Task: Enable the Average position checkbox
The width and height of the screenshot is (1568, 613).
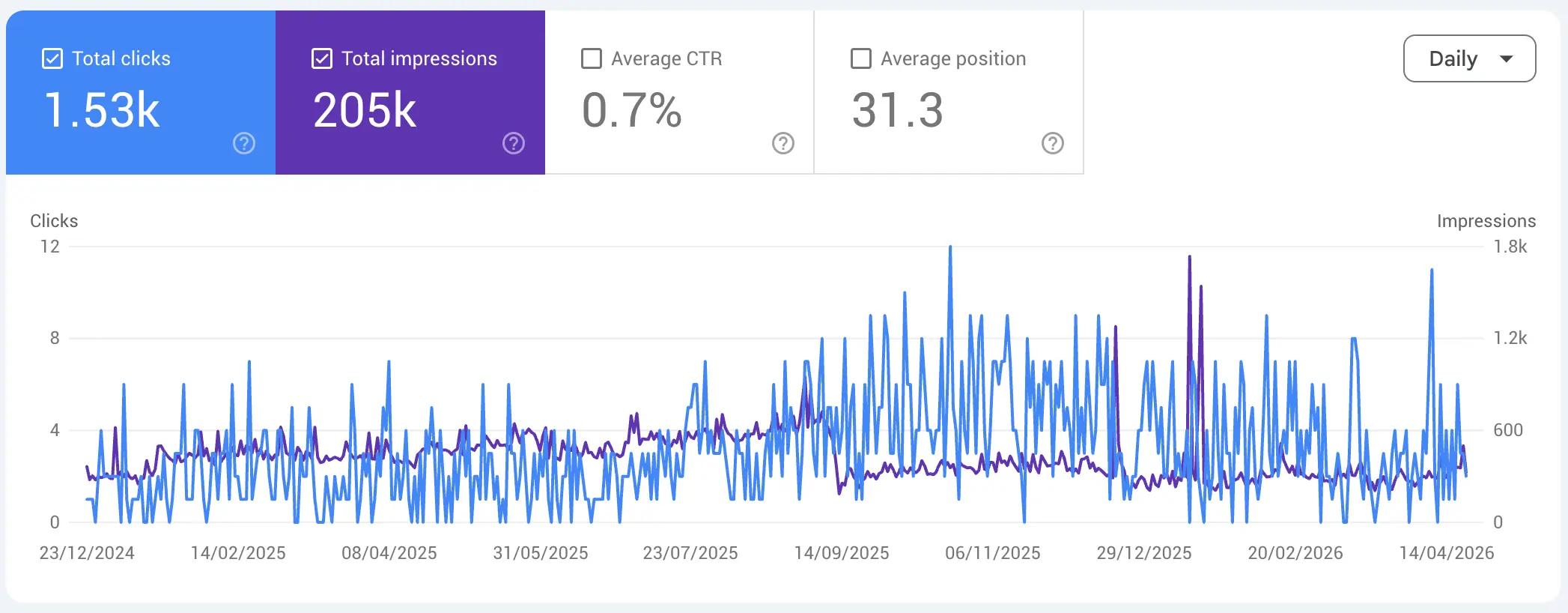Action: click(861, 58)
